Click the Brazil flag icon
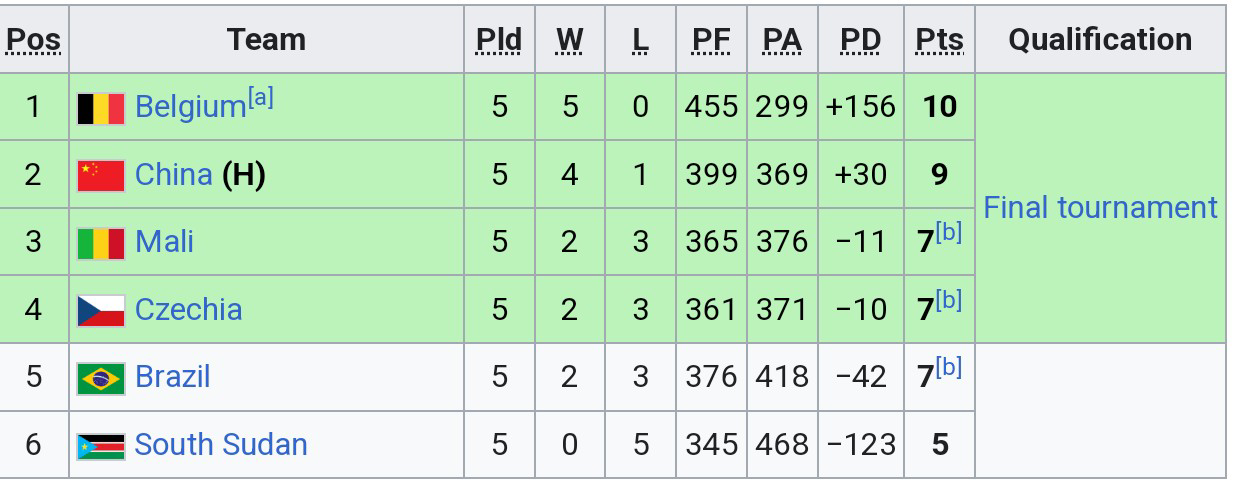The image size is (1235, 497). (101, 378)
